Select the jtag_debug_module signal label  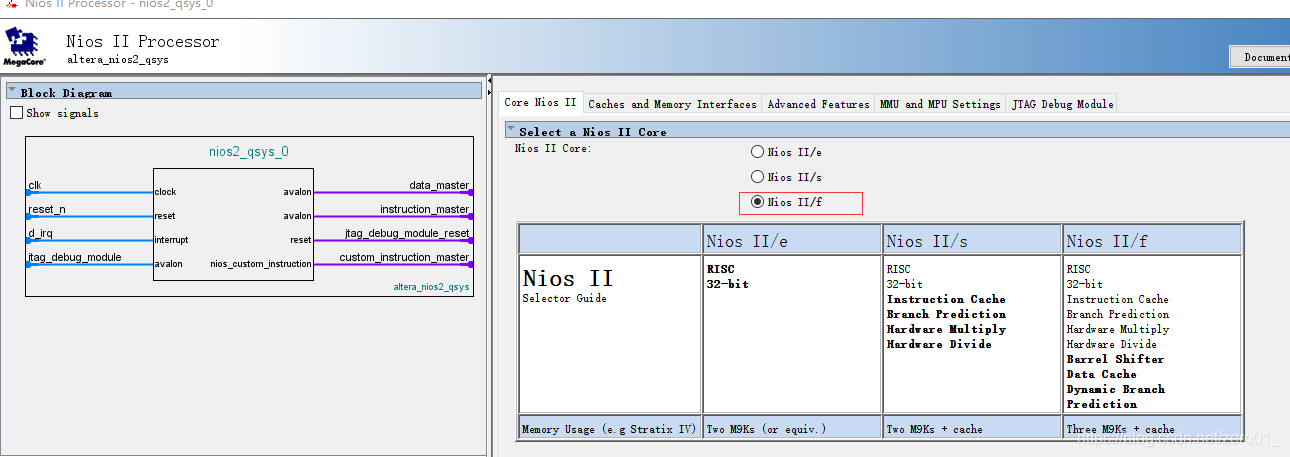(75, 257)
